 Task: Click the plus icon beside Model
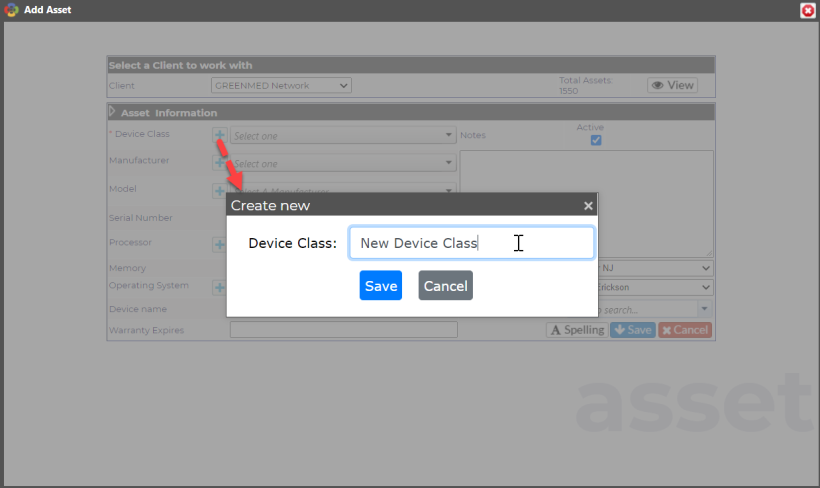[x=220, y=191]
